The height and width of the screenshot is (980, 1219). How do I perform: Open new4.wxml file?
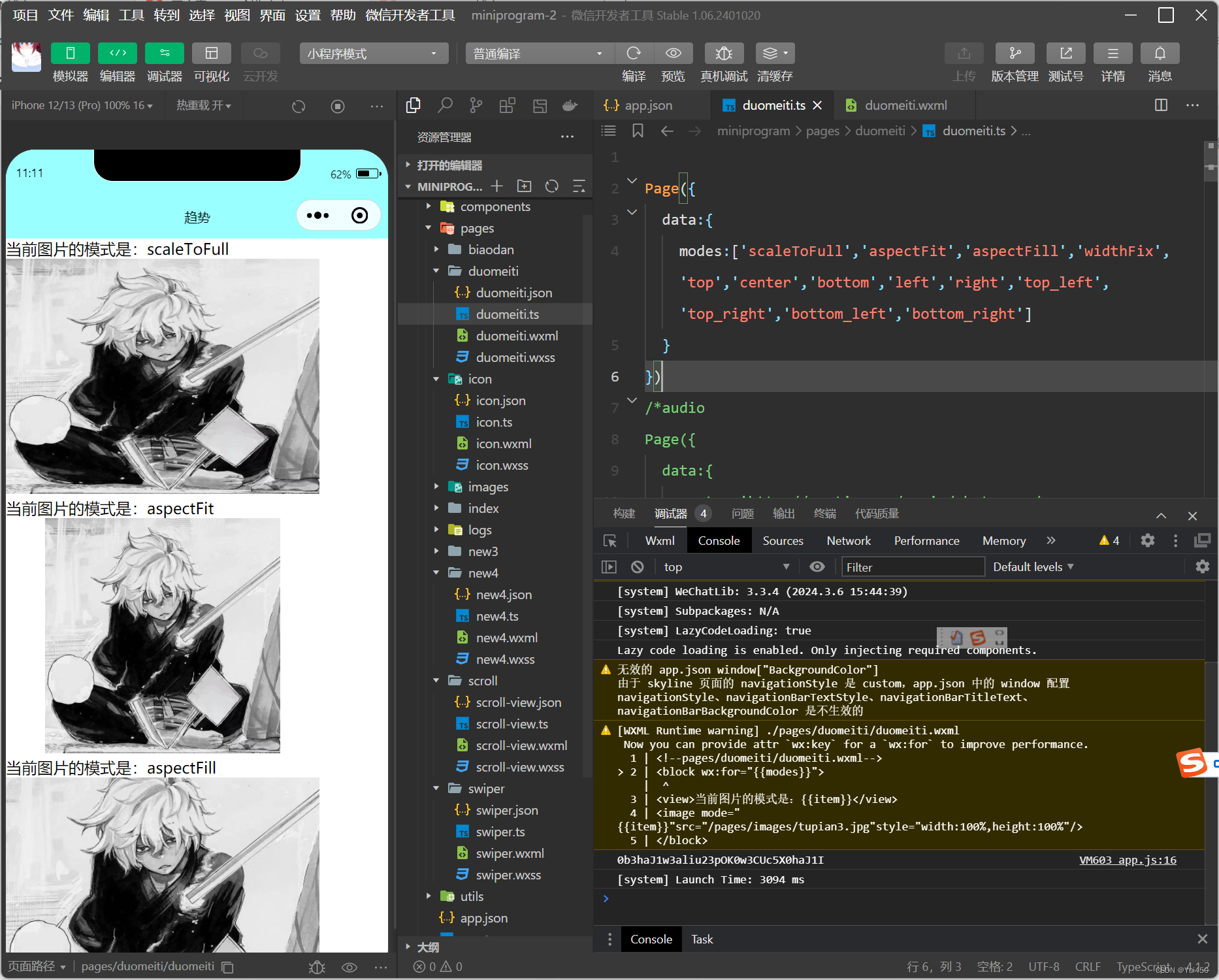click(507, 638)
